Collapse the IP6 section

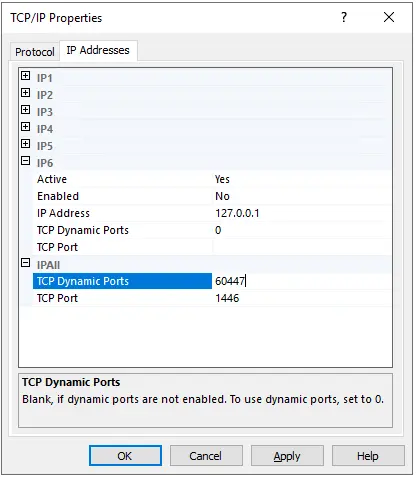[x=25, y=161]
